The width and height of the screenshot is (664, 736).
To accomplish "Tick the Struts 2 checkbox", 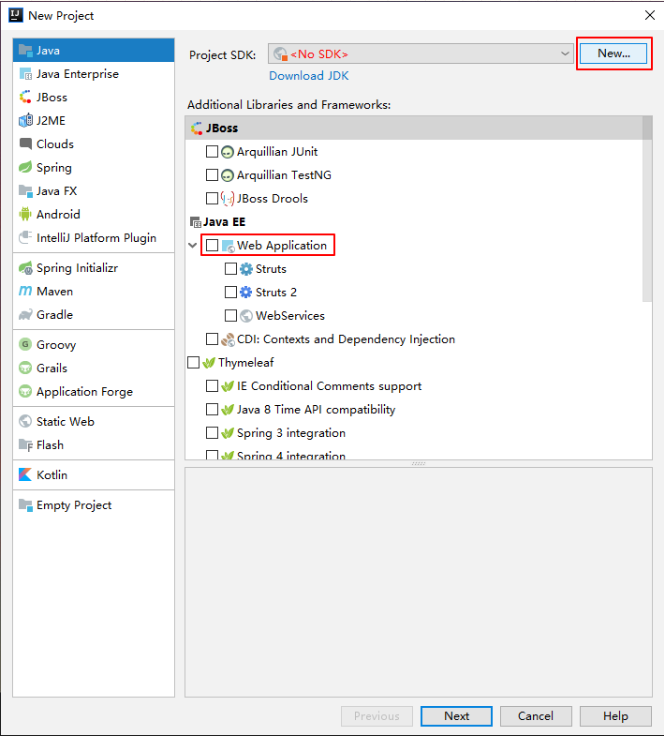I will tap(231, 292).
